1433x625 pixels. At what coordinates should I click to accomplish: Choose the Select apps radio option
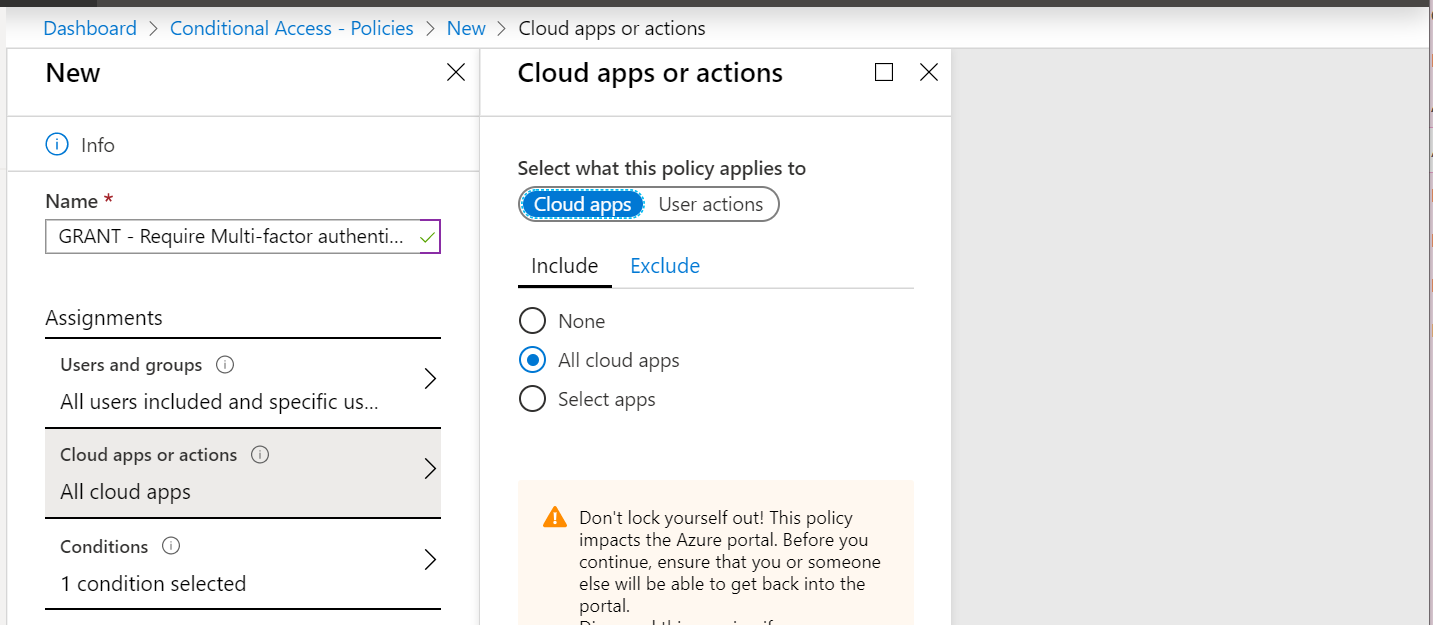[533, 399]
